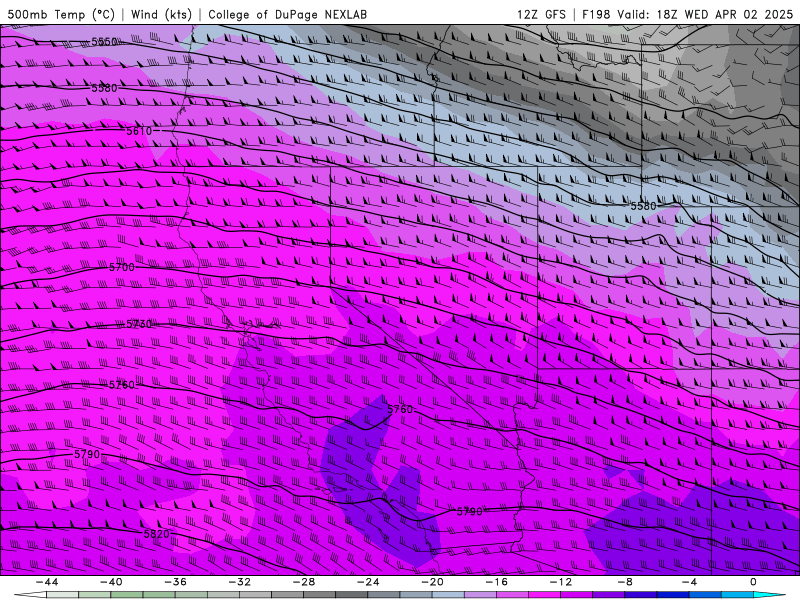Click the -4 colorbar tick label

pyautogui.click(x=690, y=582)
